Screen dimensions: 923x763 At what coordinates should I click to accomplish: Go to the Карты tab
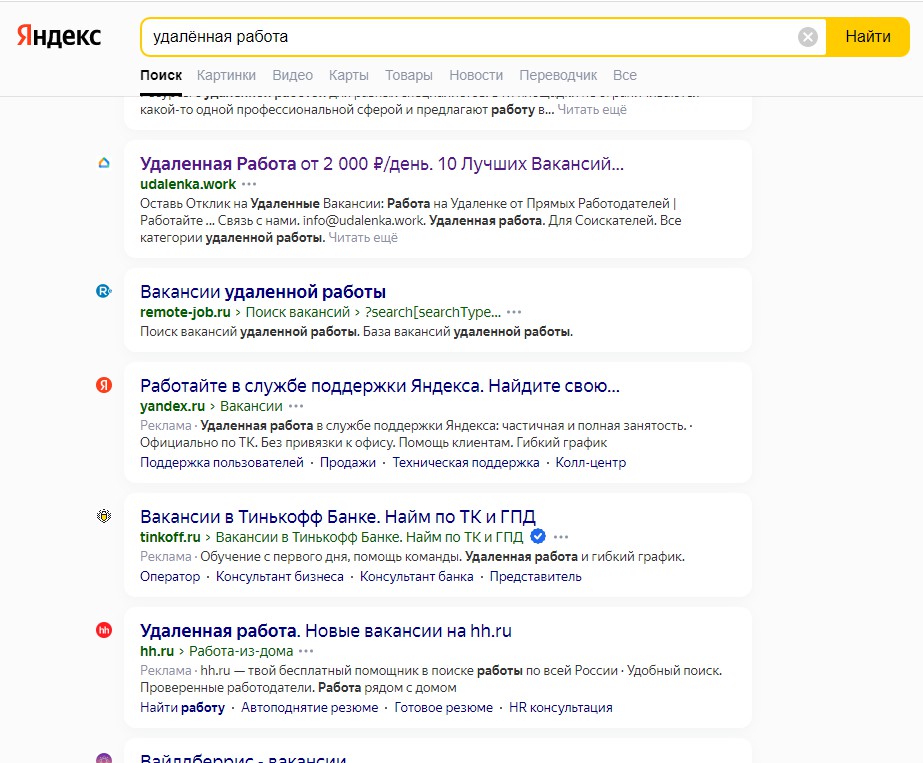click(x=348, y=75)
